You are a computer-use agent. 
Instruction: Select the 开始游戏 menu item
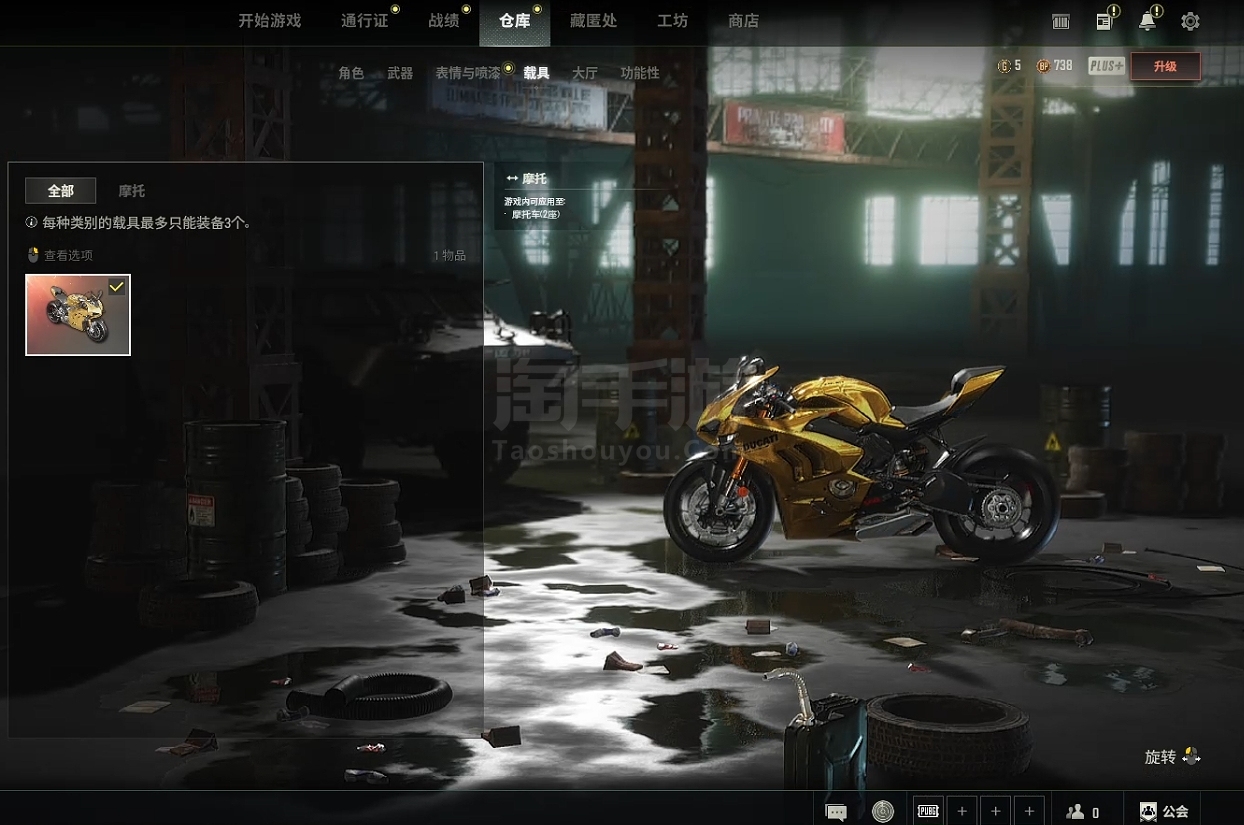(x=269, y=21)
